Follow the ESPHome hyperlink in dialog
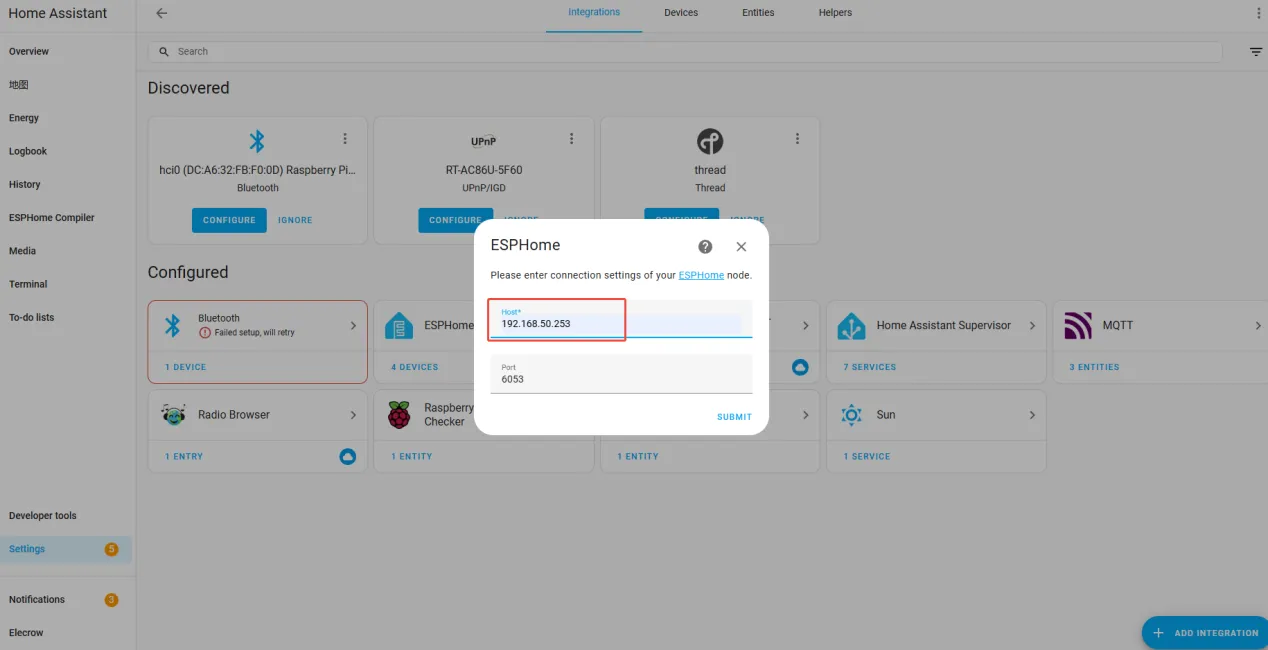This screenshot has width=1268, height=650. click(701, 275)
